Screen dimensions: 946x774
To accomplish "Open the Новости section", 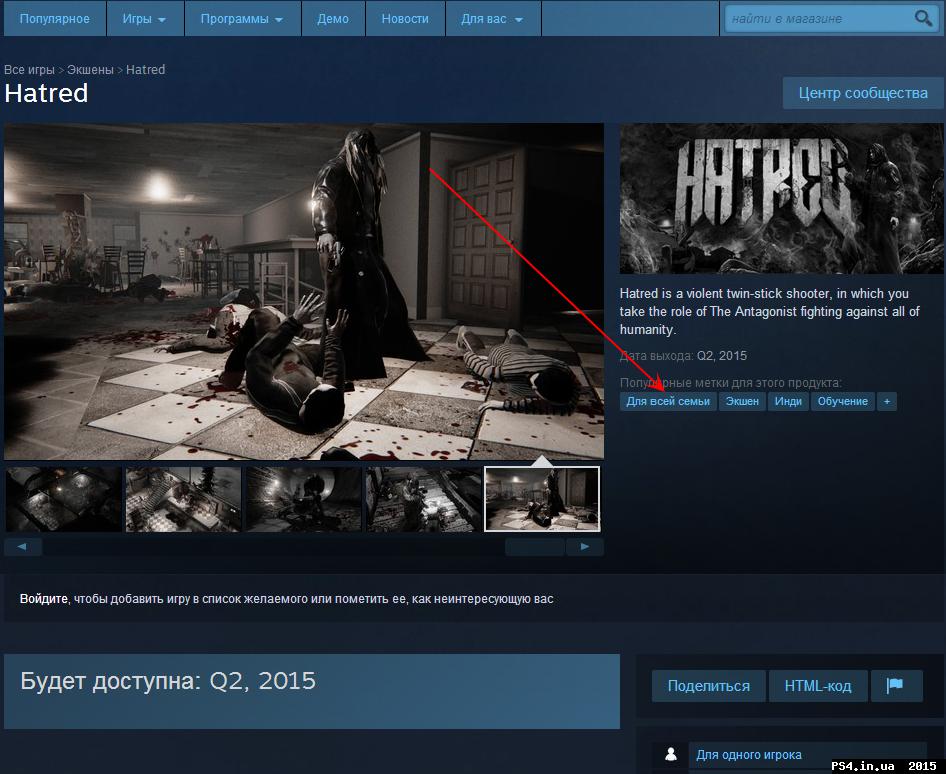I will click(404, 18).
